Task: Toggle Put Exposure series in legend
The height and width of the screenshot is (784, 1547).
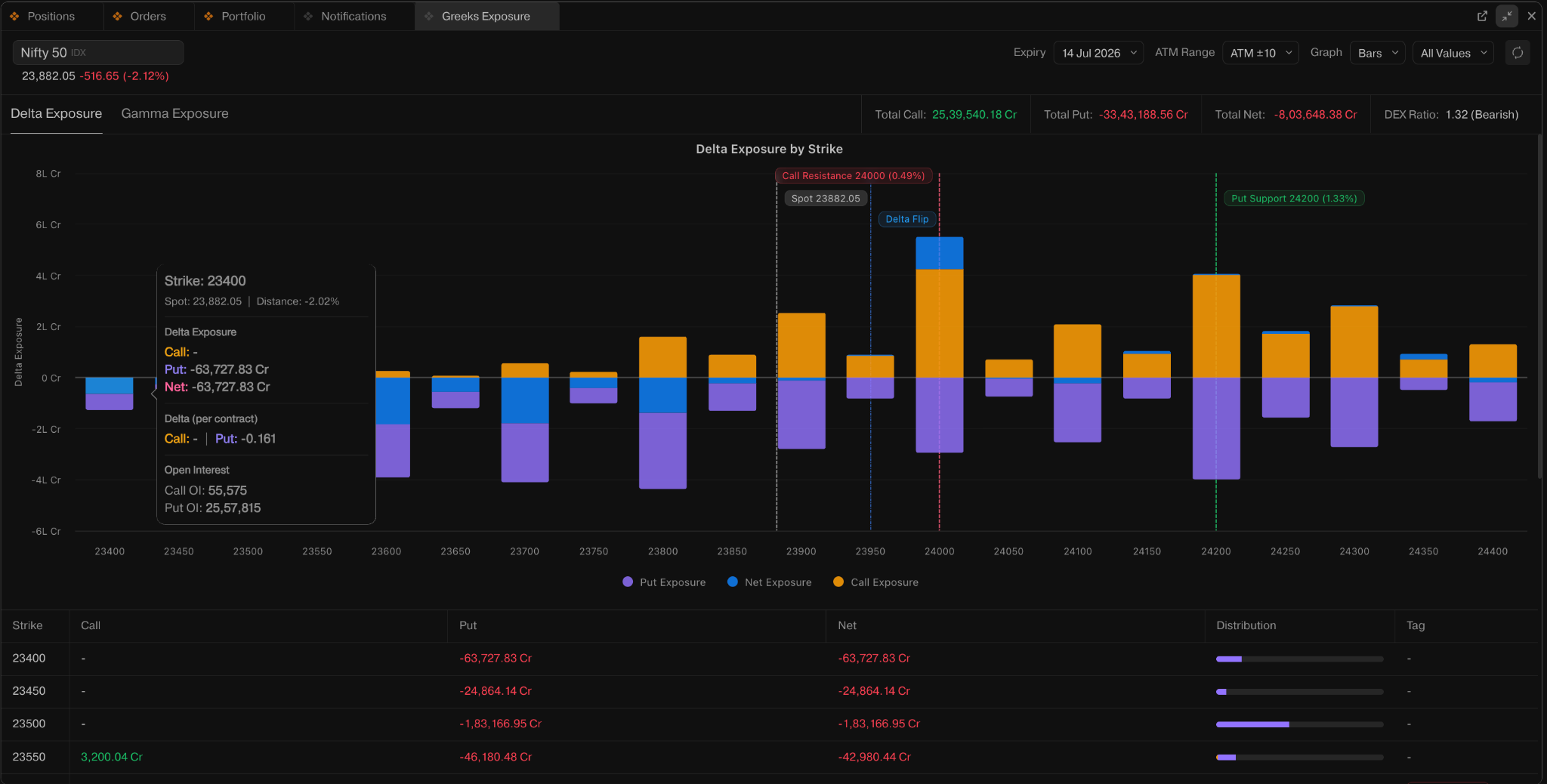Action: 664,582
